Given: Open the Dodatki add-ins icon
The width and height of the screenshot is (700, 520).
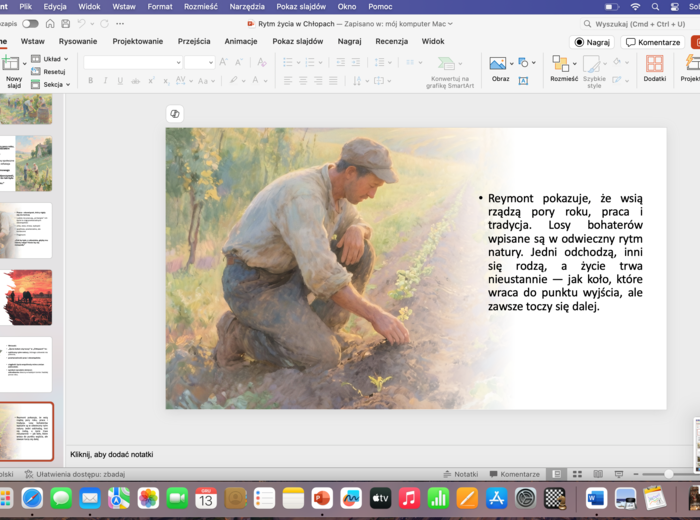Looking at the screenshot, I should pos(654,66).
